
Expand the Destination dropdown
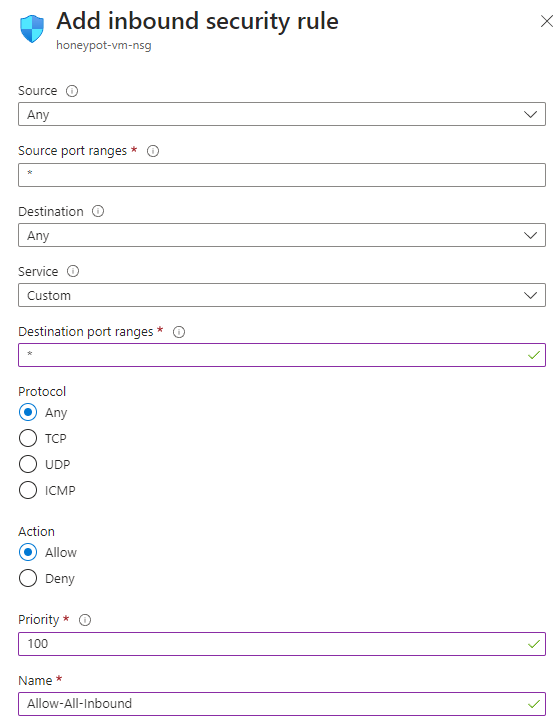282,235
